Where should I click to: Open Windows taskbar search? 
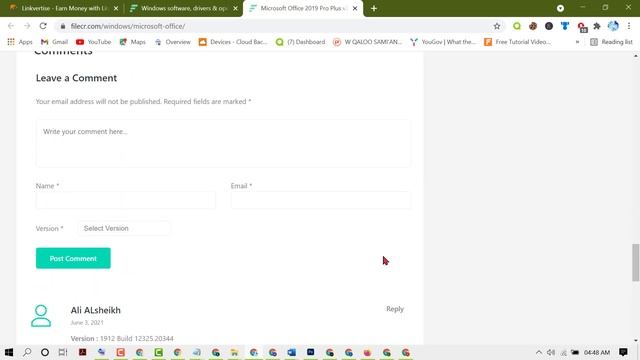coord(27,352)
